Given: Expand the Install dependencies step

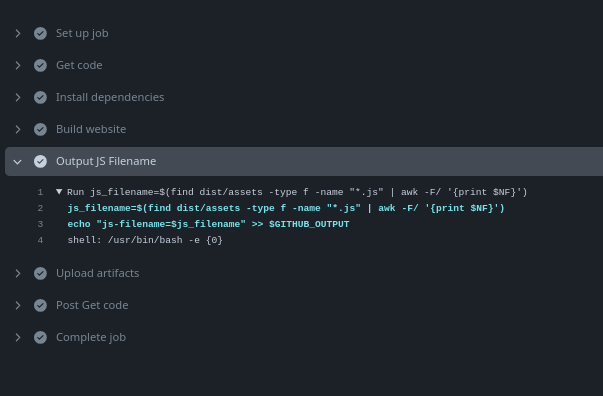Looking at the screenshot, I should pyautogui.click(x=18, y=97).
